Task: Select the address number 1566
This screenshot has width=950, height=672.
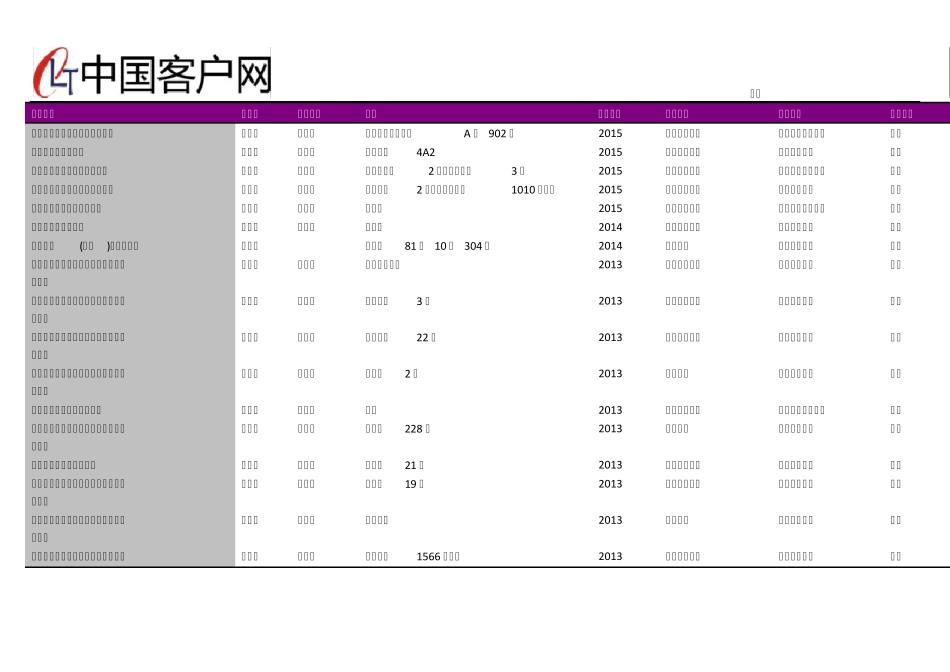Action: point(428,557)
